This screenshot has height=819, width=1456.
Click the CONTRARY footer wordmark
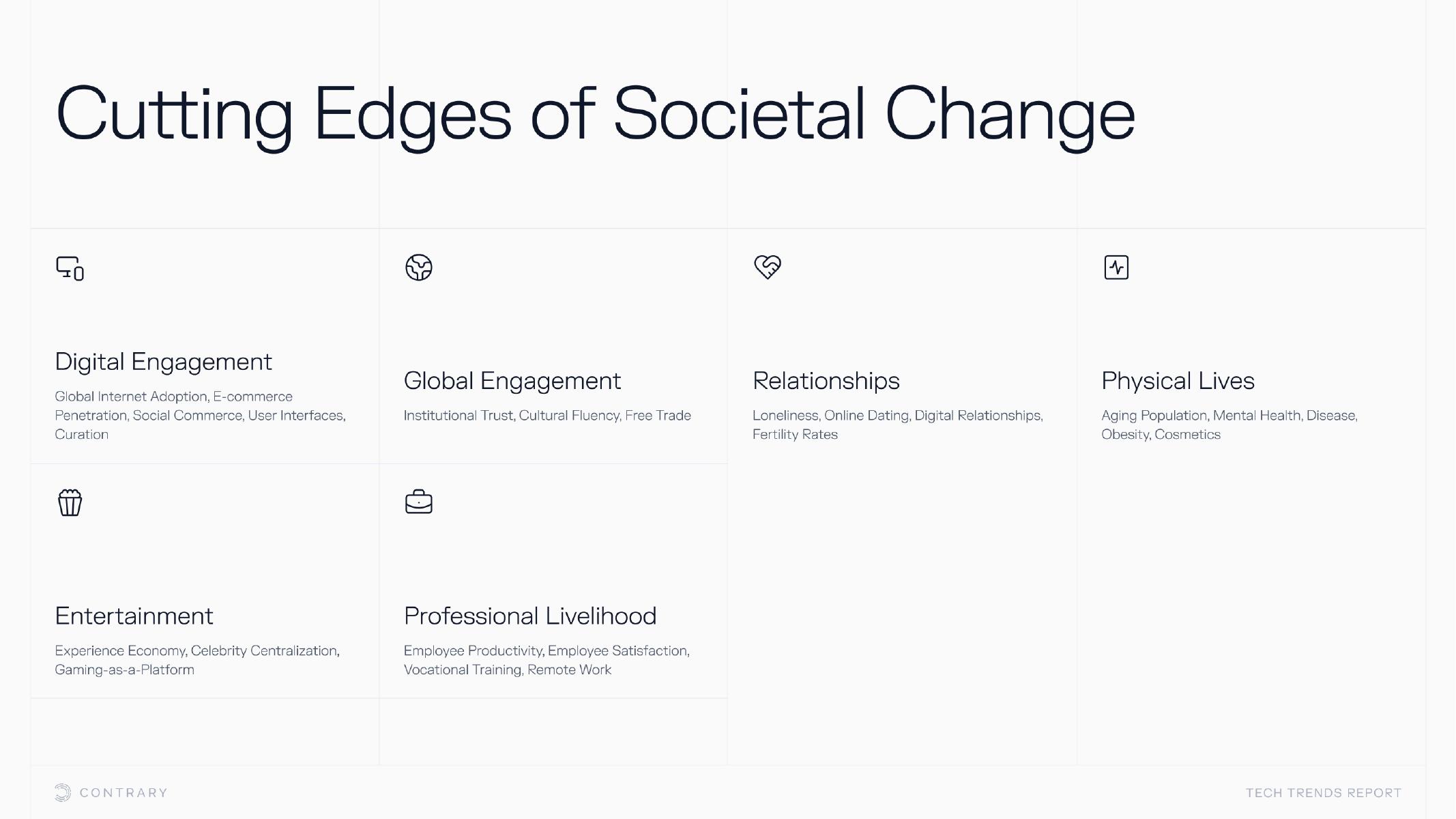[x=123, y=793]
